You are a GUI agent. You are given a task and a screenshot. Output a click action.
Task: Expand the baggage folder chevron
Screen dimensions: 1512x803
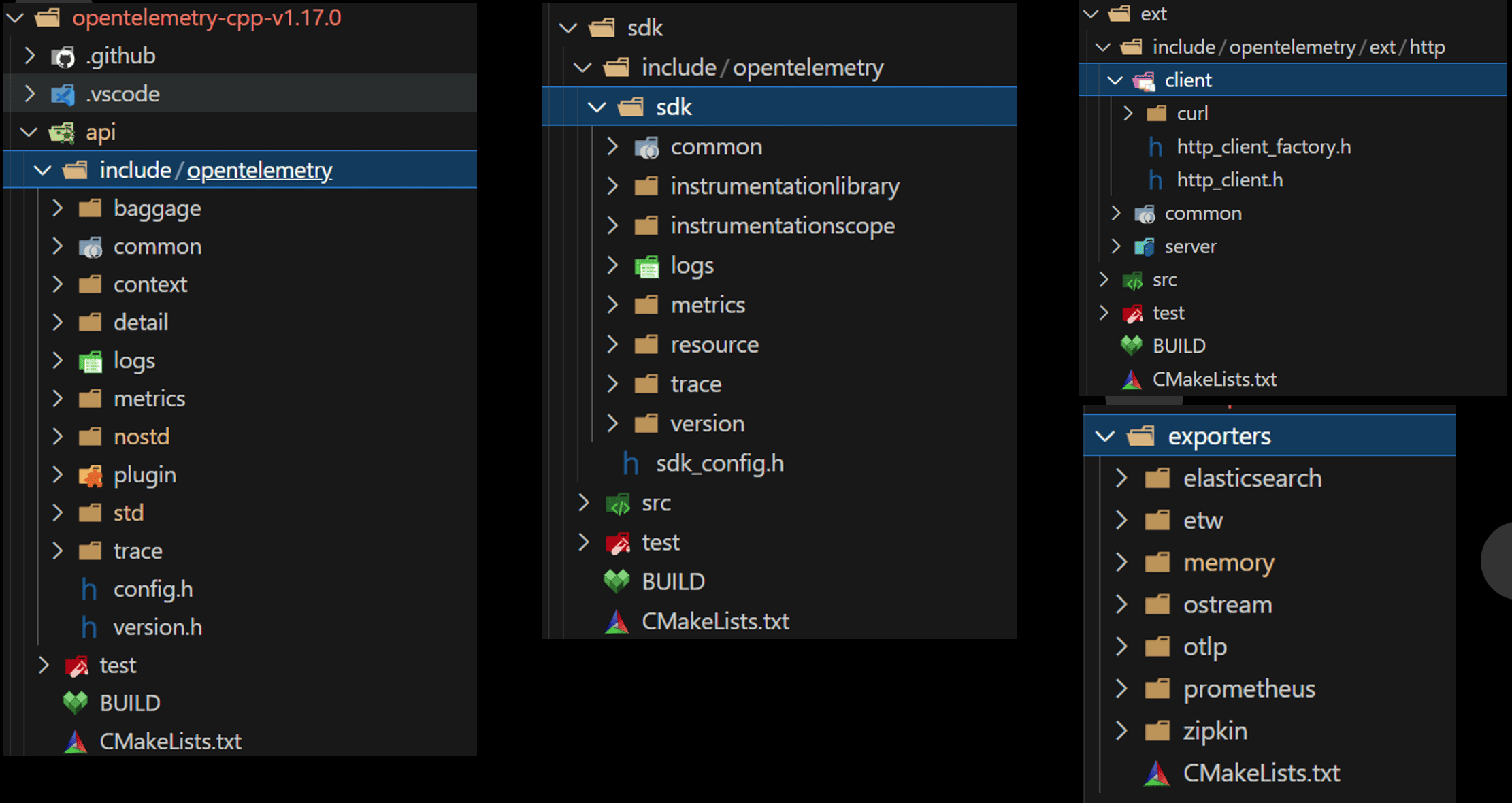tap(57, 208)
